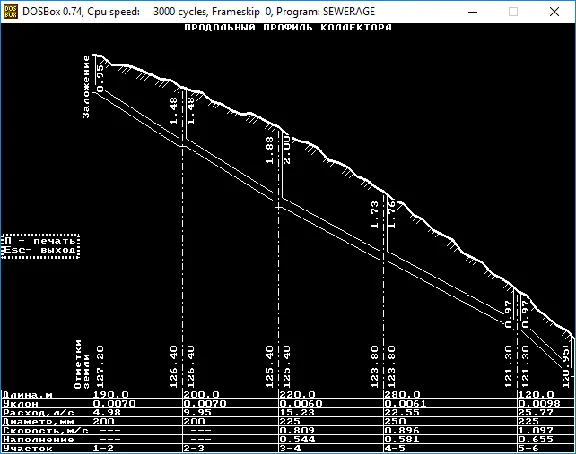The image size is (576, 454).
Task: Click diameter 225 in the 5-6 column
Action: (529, 421)
